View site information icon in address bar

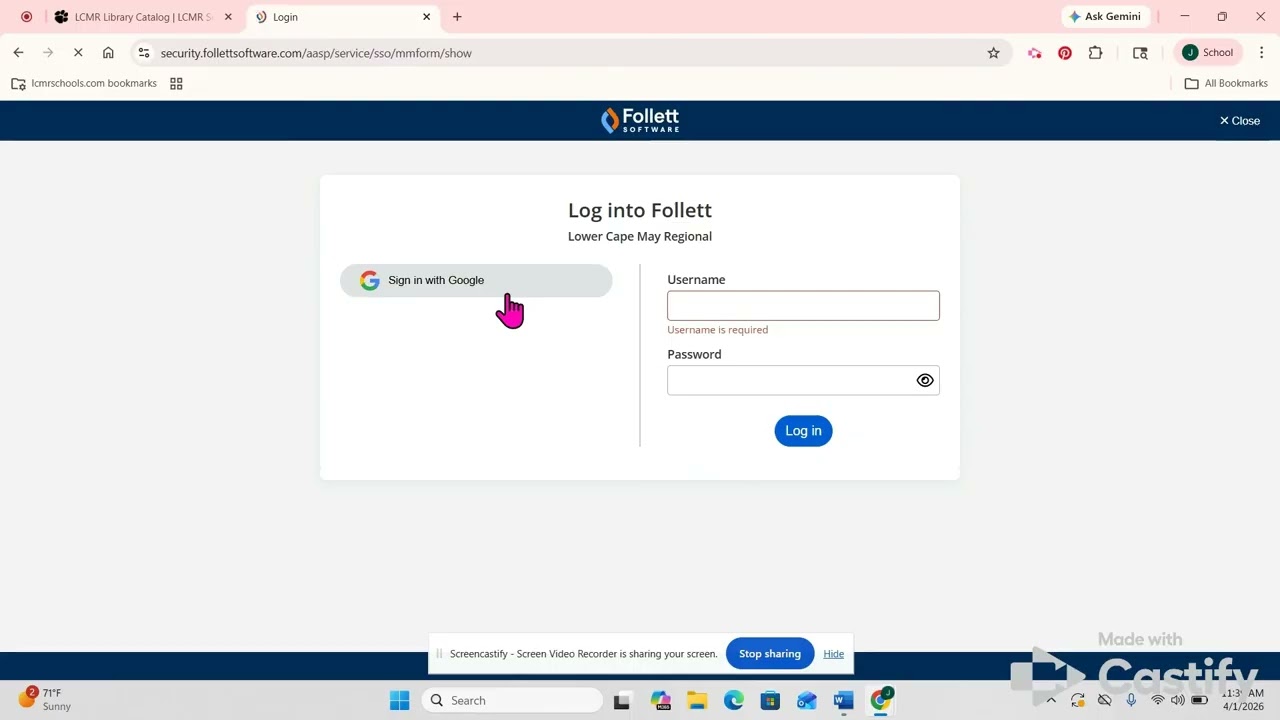[144, 53]
